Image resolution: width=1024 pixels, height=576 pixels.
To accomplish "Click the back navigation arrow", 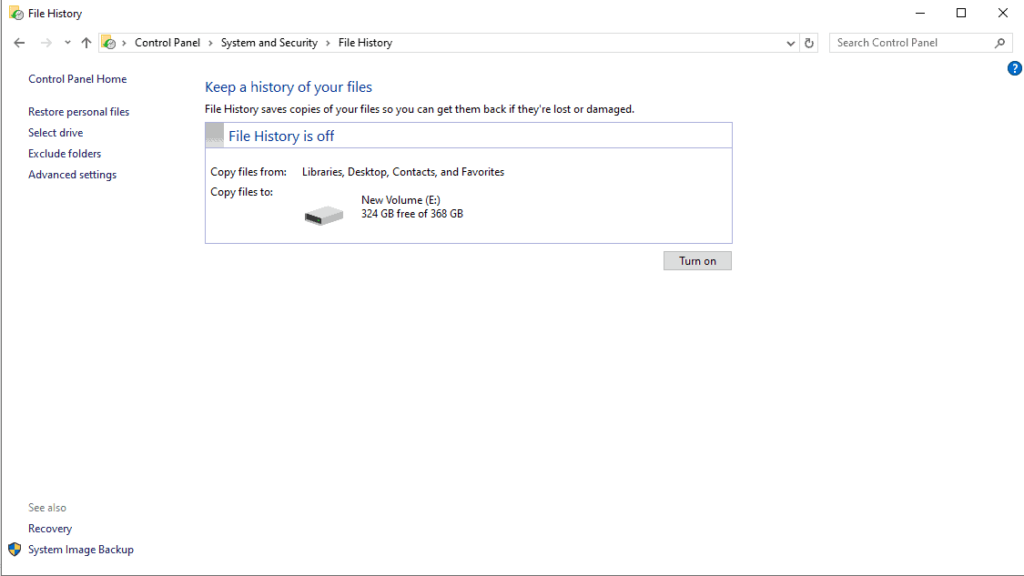I will pos(19,42).
